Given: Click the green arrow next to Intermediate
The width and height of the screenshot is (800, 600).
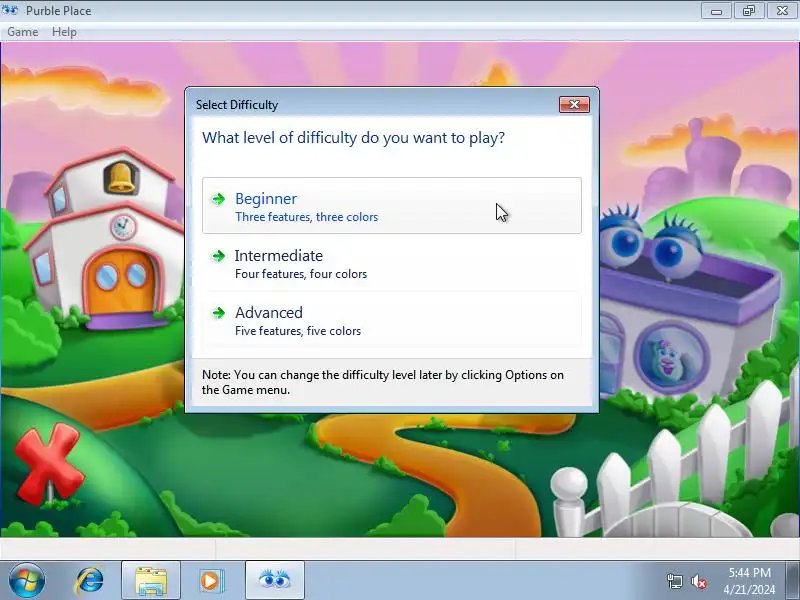Looking at the screenshot, I should click(218, 256).
